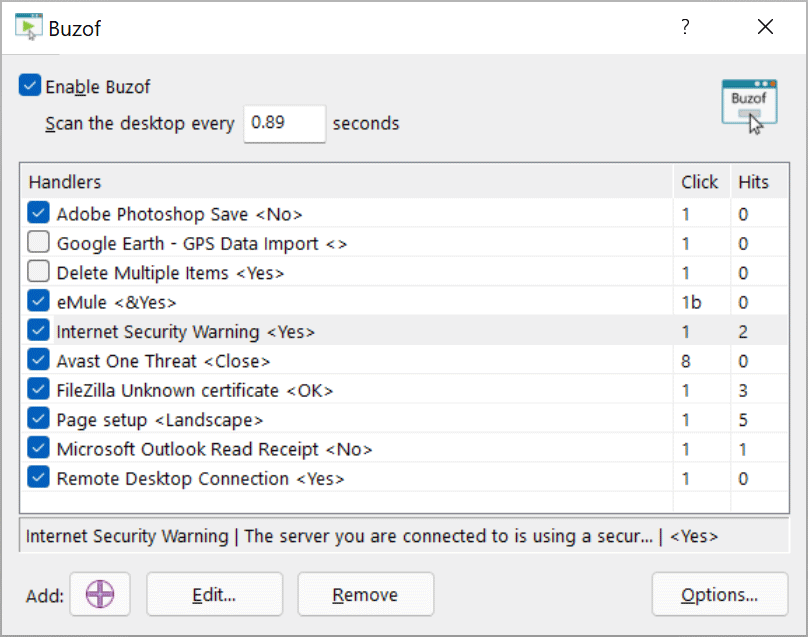The image size is (808, 637).
Task: Click the Buzof logo in top right
Action: coord(749,105)
